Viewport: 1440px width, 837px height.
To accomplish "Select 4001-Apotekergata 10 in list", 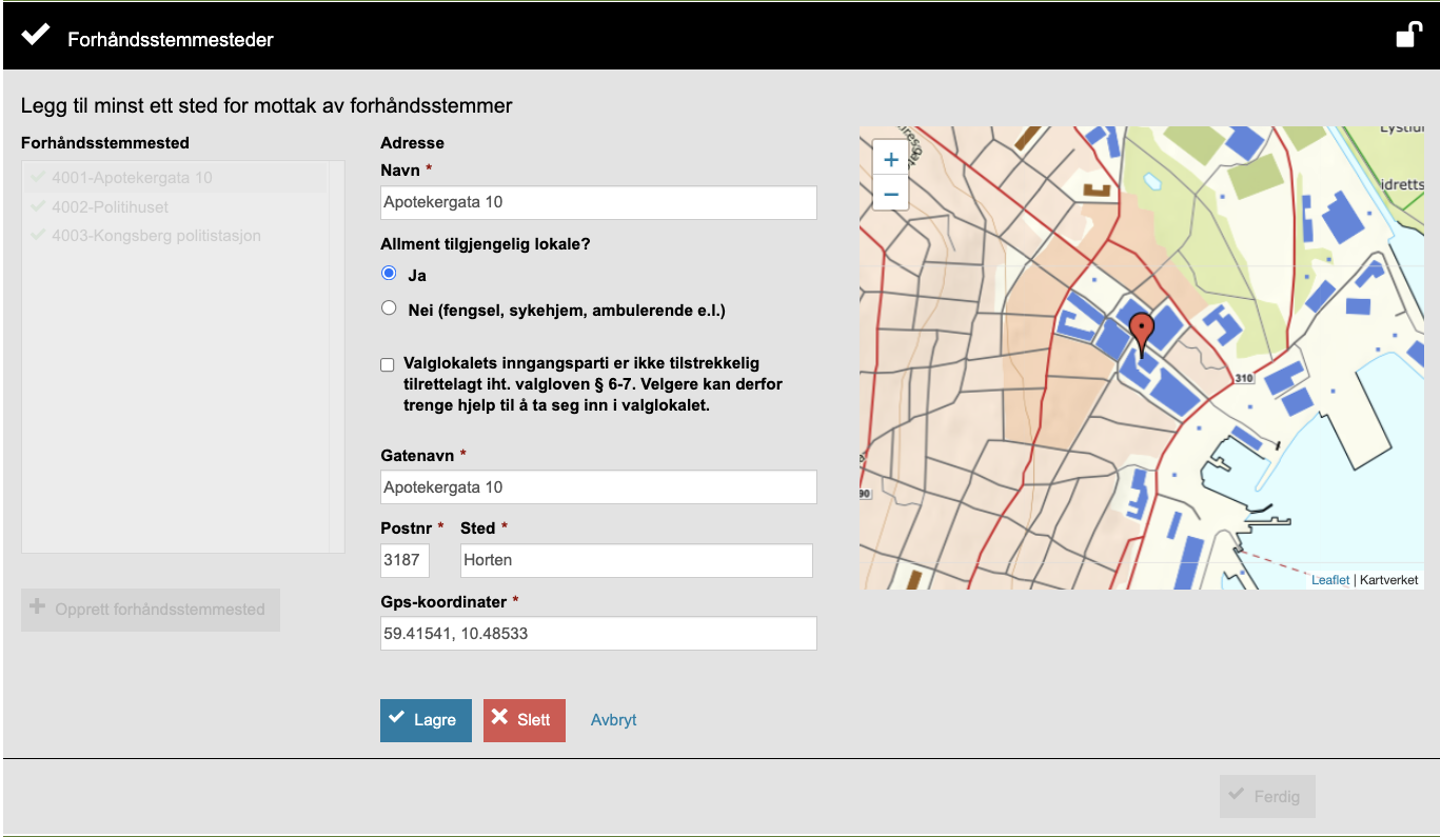I will (x=131, y=178).
